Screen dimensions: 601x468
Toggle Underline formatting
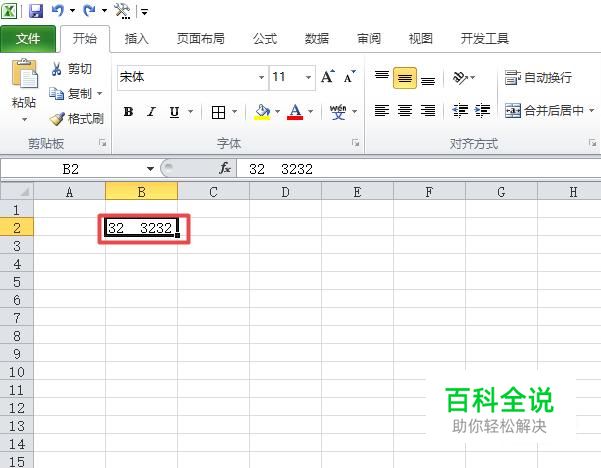[174, 112]
